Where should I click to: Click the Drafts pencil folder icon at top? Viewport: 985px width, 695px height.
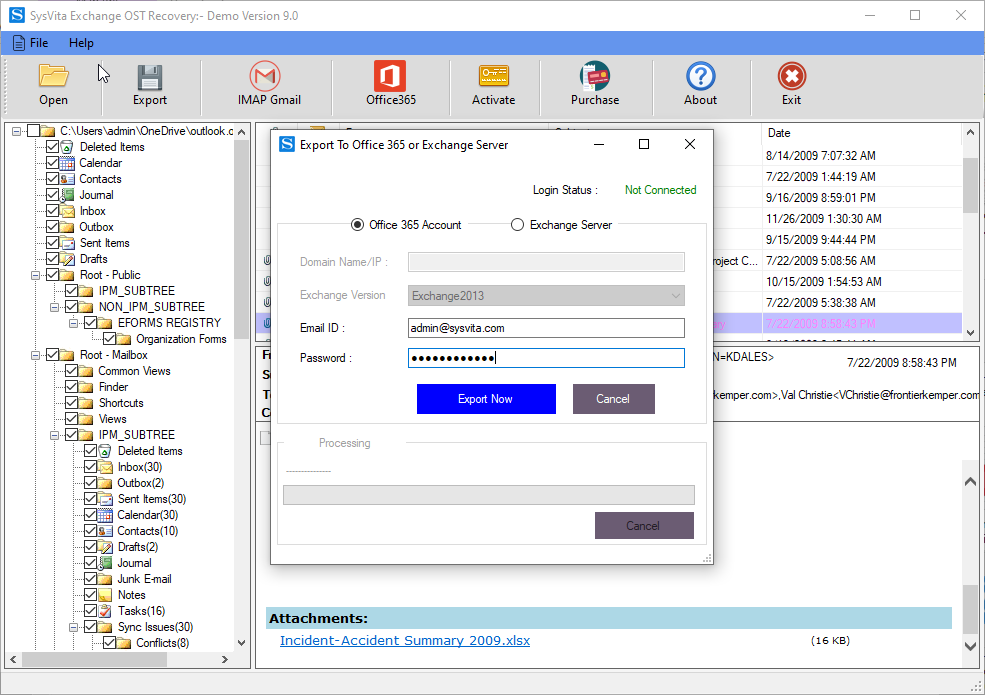67,259
